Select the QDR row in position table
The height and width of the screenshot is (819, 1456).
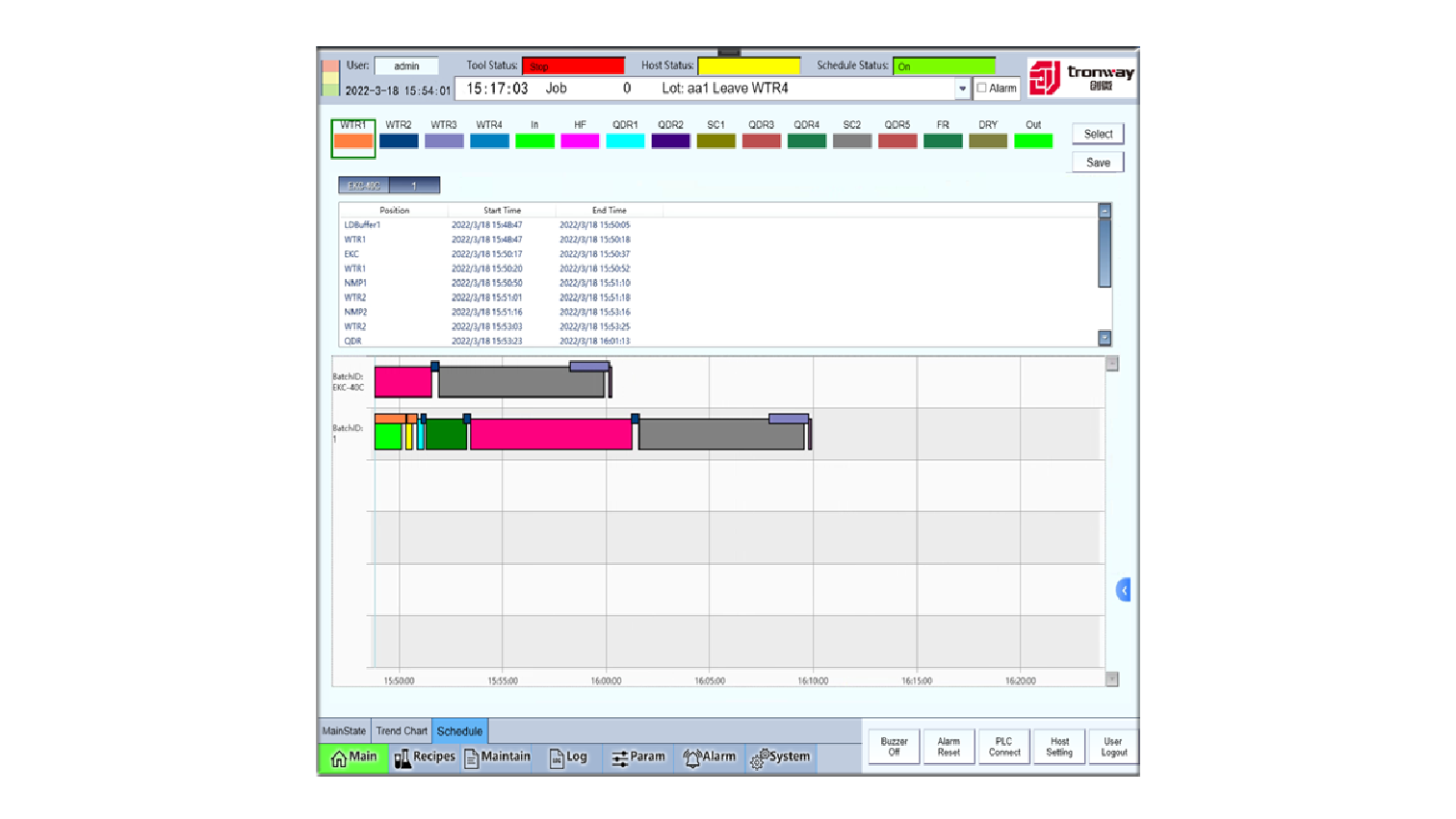tap(718, 341)
